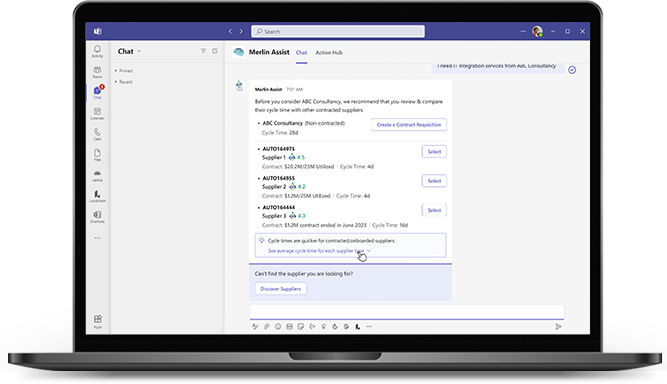Screen dimensions: 667x384
Task: Open Lucidchart icon in compose toolbar
Action: coord(357,327)
